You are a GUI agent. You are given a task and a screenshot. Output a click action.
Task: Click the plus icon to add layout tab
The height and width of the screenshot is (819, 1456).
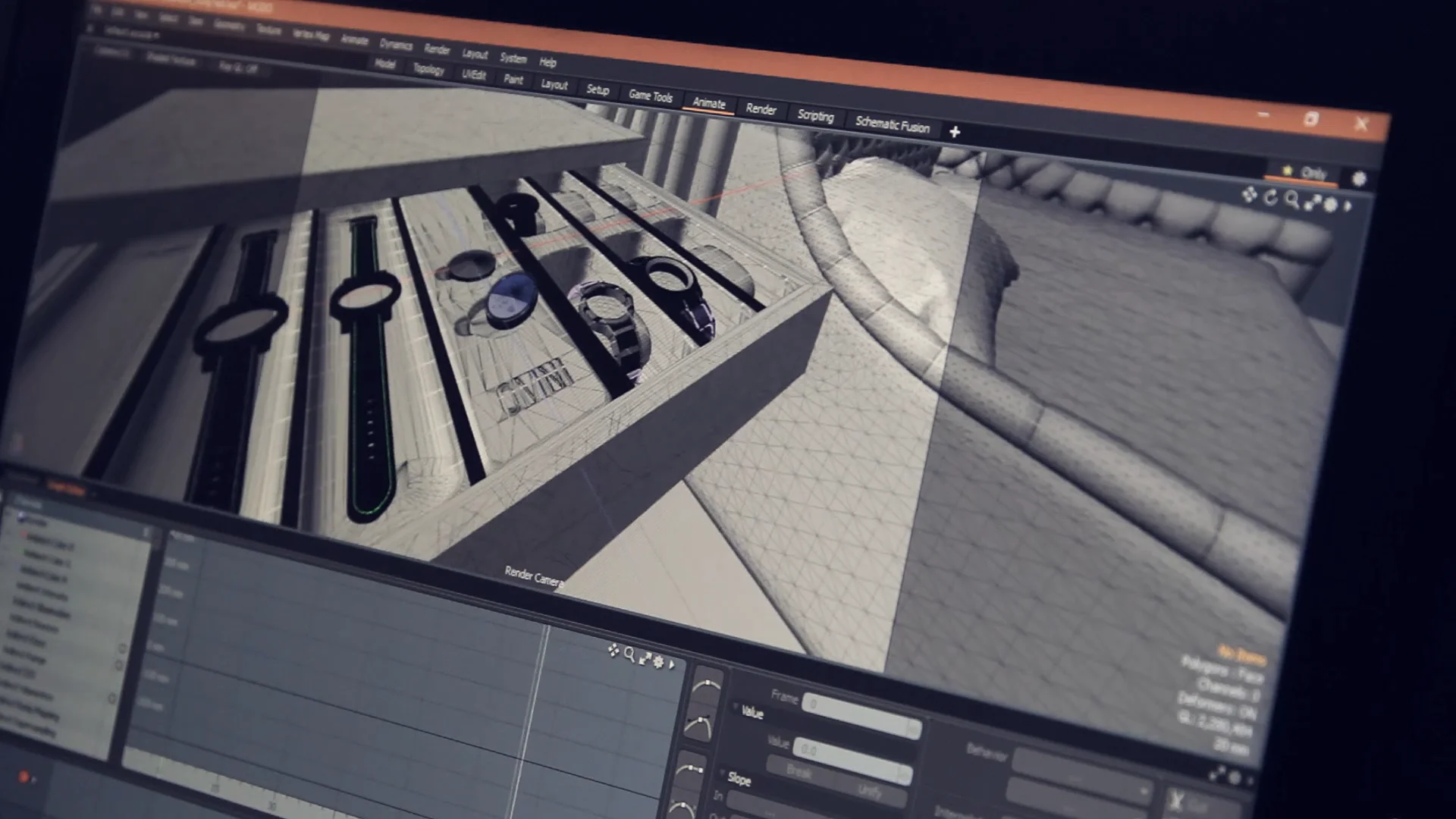pos(955,133)
